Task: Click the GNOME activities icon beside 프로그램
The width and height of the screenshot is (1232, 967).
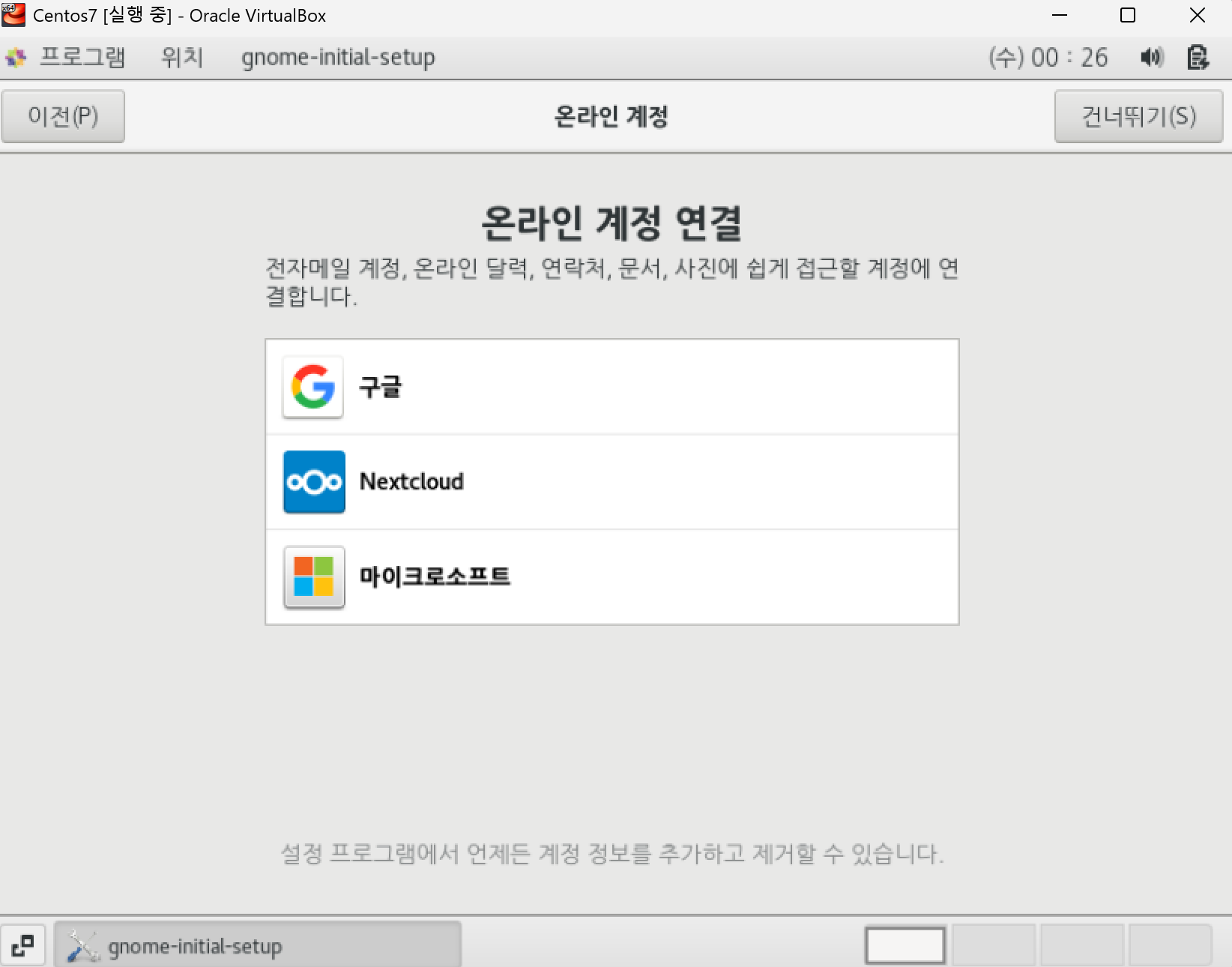Action: [x=16, y=57]
